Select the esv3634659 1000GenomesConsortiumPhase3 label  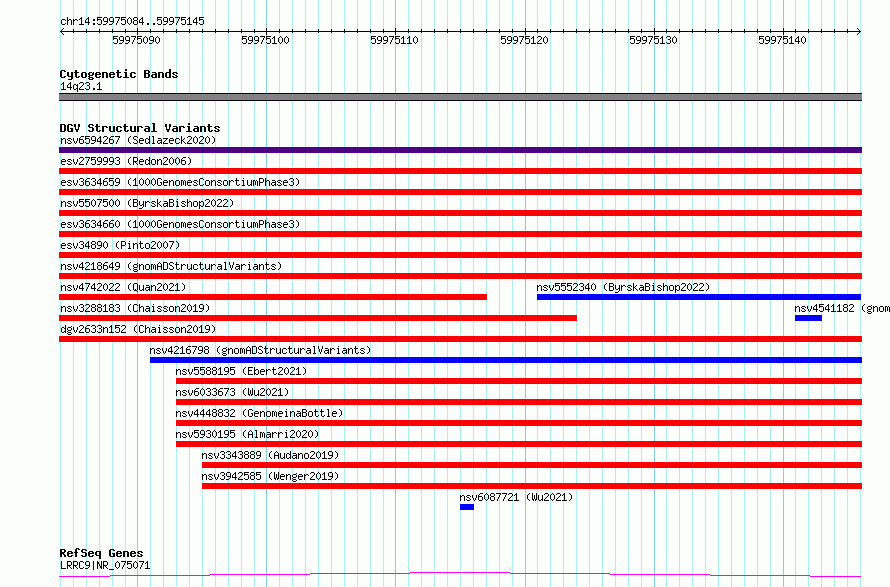point(180,182)
